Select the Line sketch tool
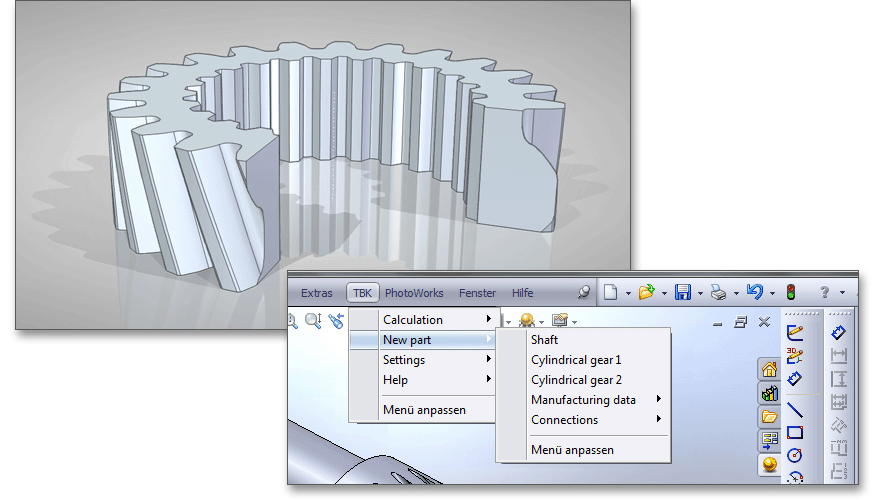 (795, 408)
